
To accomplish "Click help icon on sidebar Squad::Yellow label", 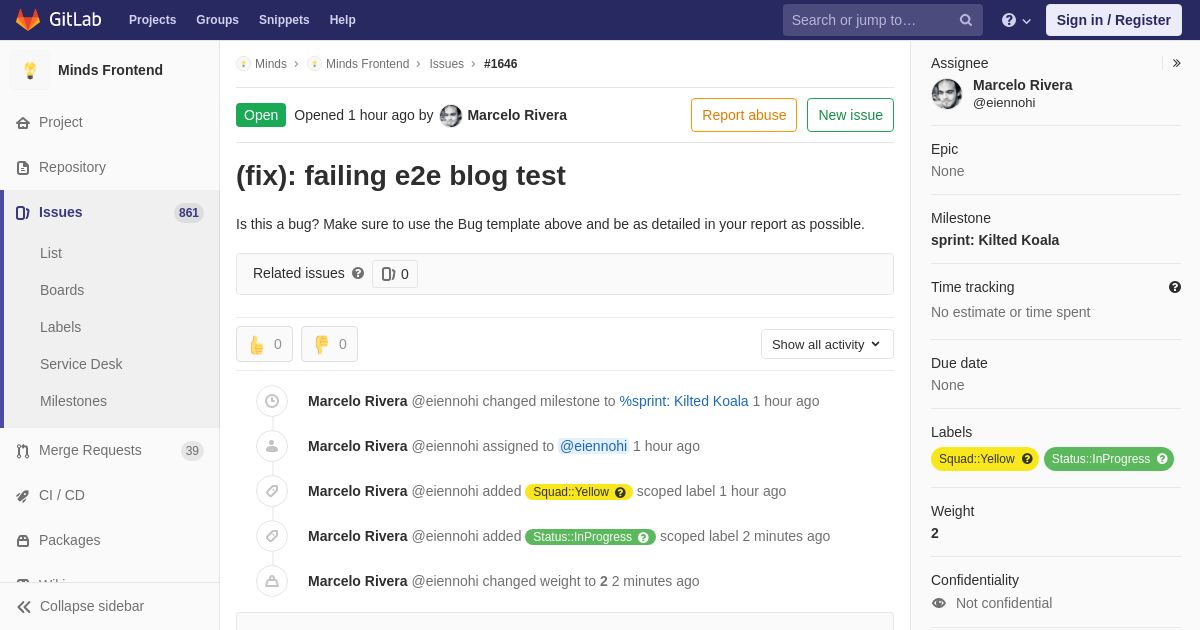I will click(1027, 459).
